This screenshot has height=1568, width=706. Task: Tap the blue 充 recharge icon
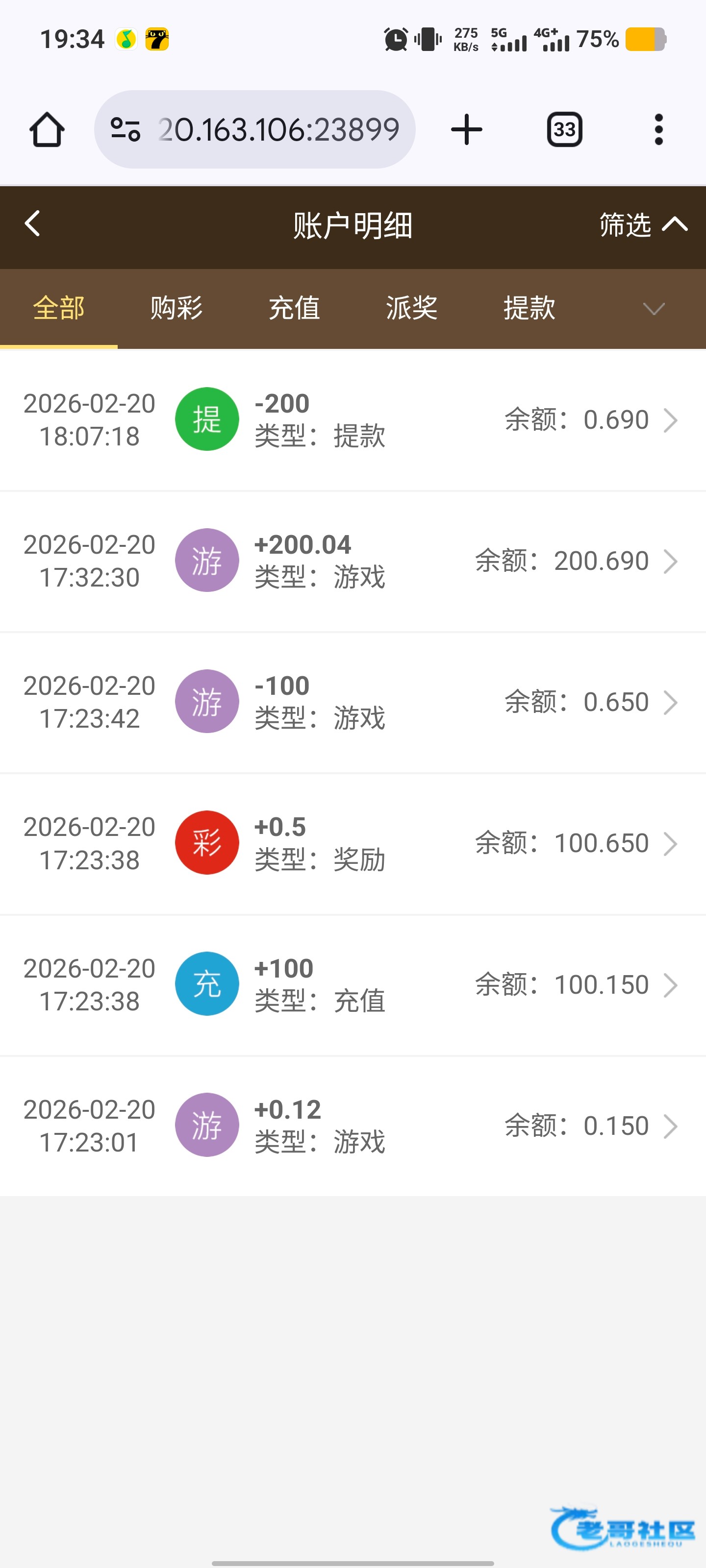tap(206, 983)
